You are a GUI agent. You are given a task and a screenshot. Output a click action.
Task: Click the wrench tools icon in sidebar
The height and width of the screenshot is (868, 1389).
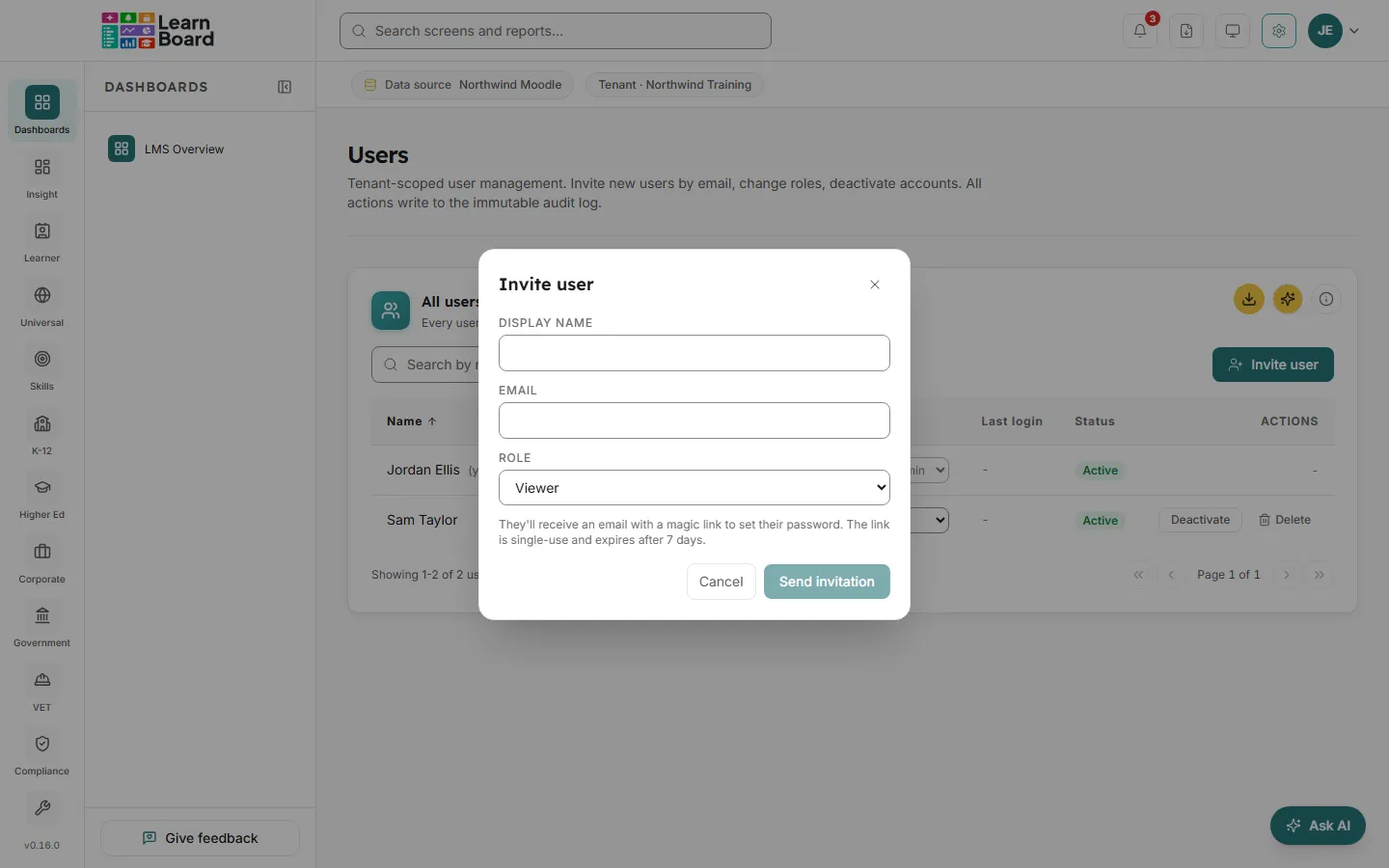click(42, 808)
